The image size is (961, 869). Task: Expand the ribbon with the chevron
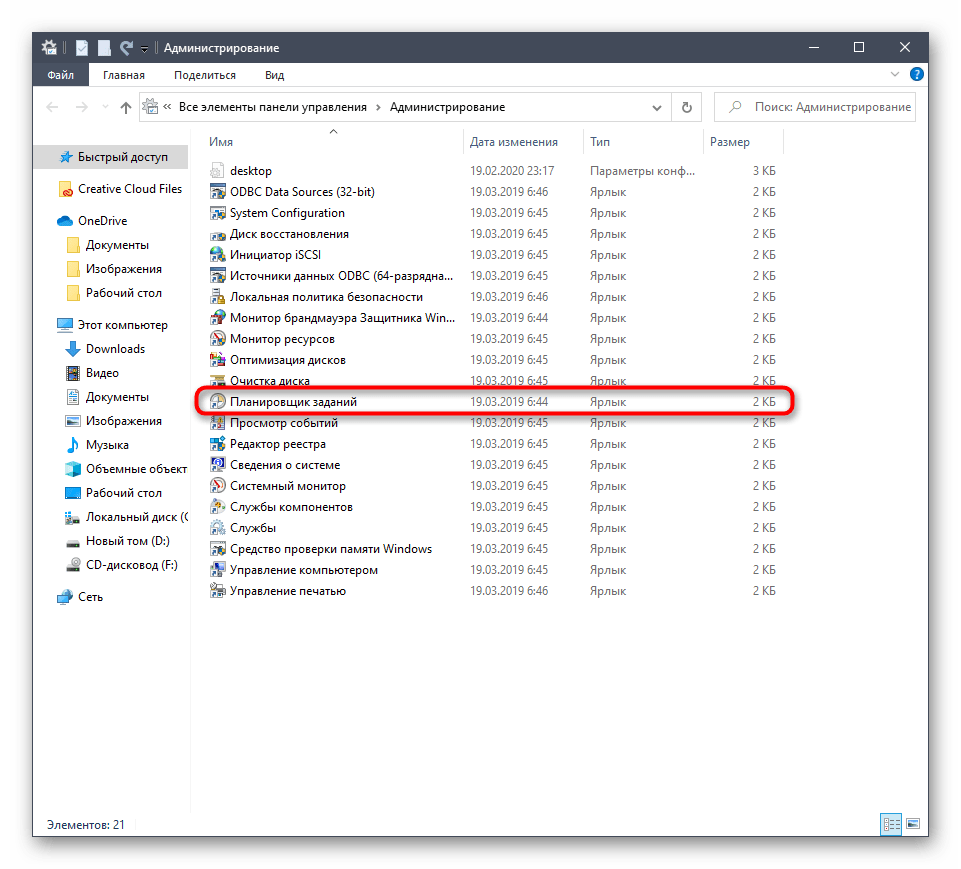coord(897,75)
